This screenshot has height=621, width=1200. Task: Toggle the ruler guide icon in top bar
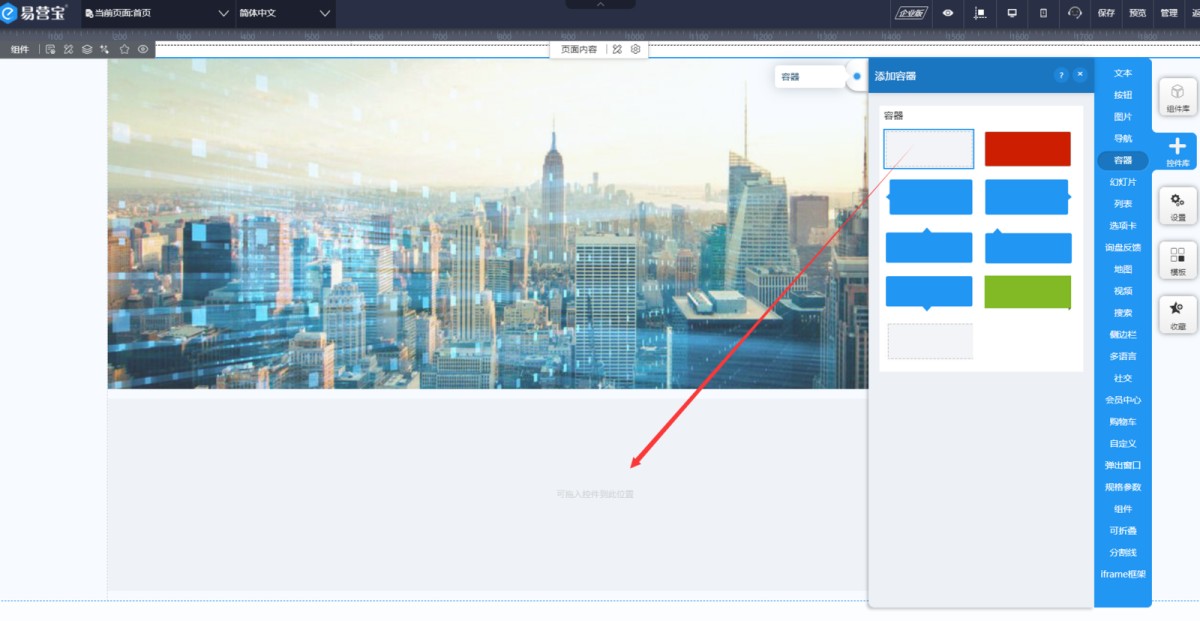pos(980,13)
